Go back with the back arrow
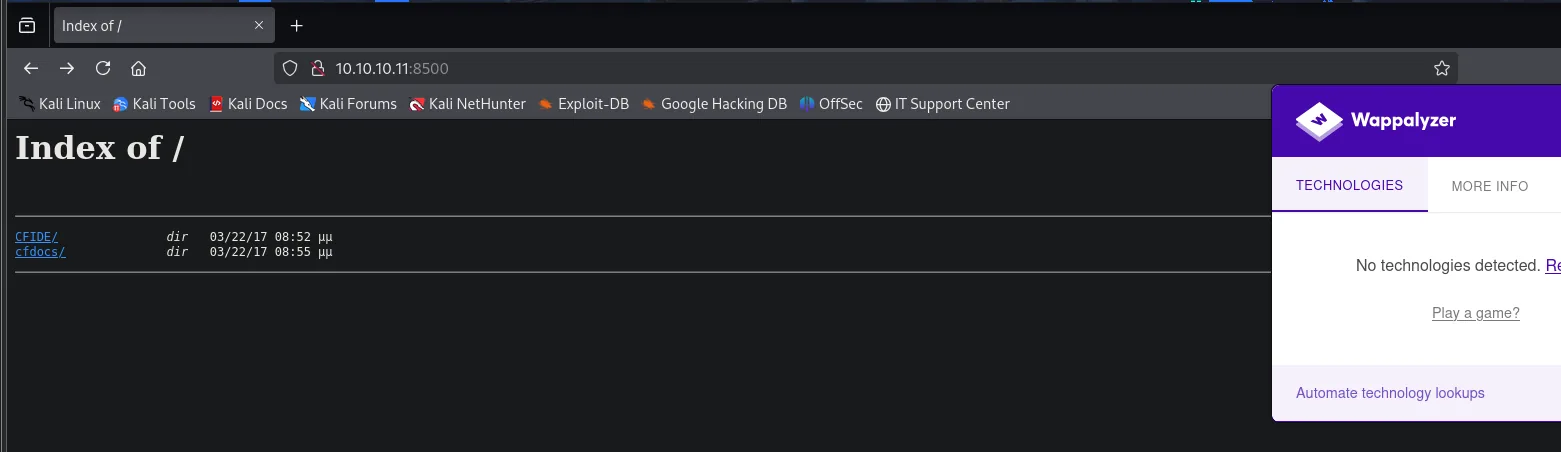 tap(31, 68)
